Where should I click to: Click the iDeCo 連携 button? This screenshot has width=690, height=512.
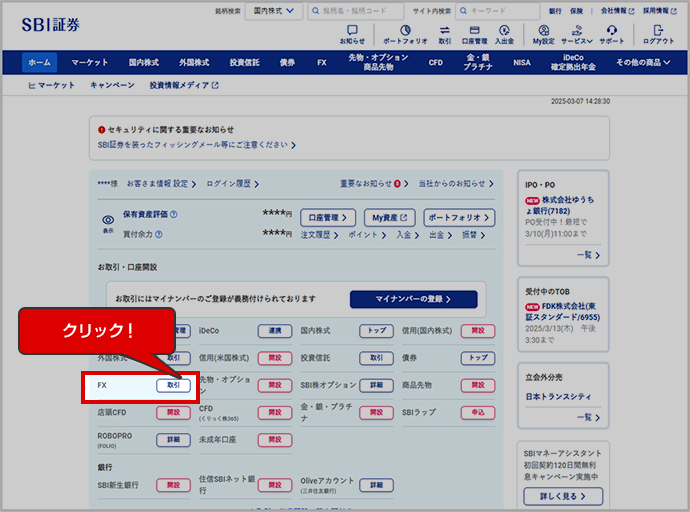275,331
